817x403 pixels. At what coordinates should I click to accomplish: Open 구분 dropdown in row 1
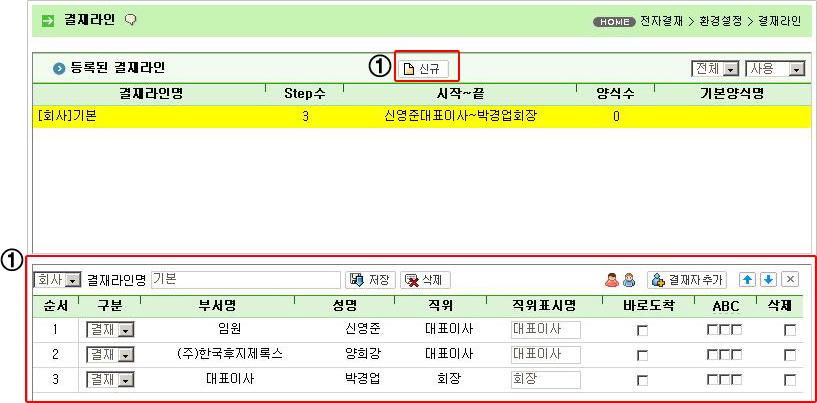110,329
